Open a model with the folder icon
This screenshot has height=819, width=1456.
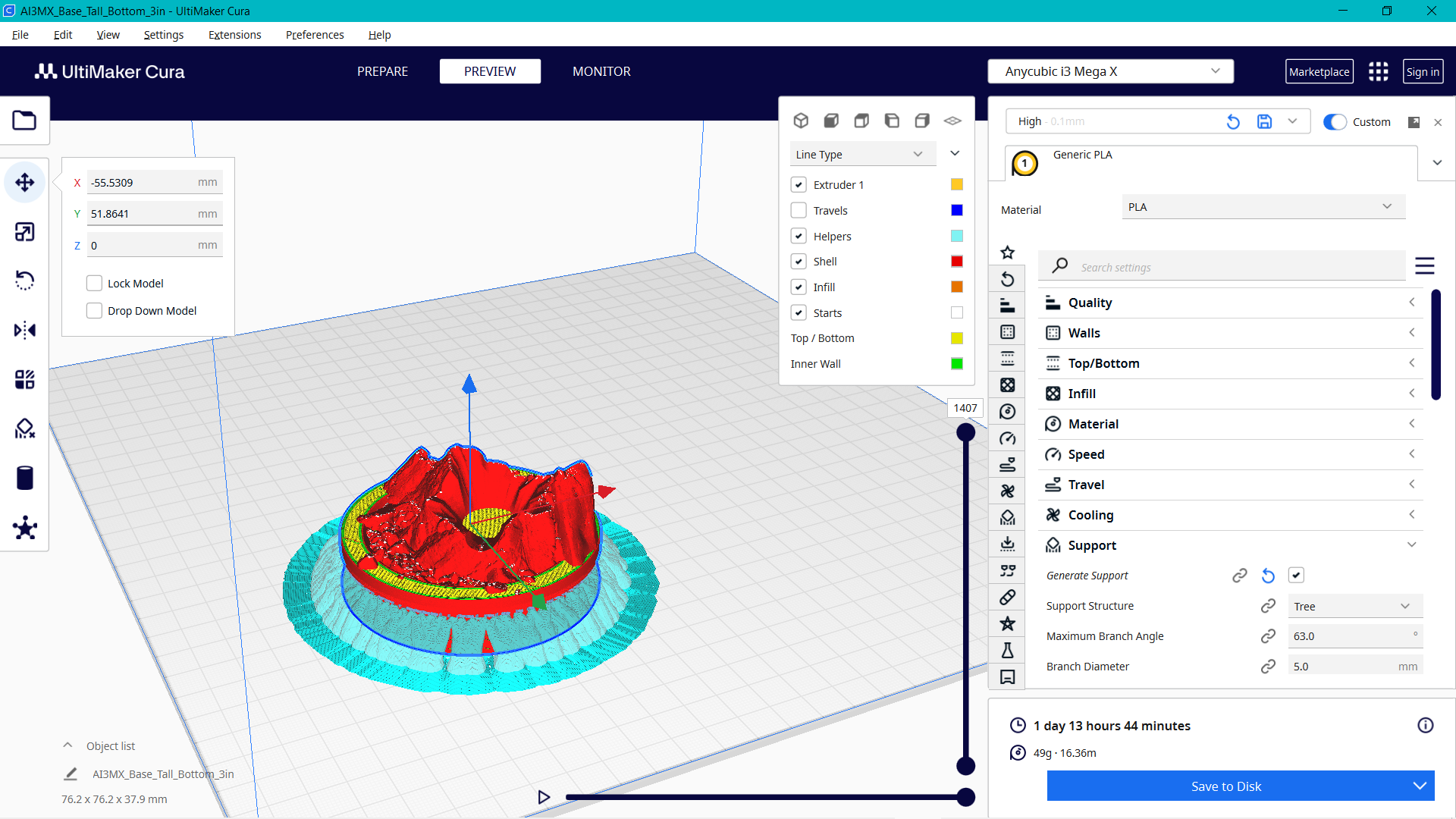coord(25,120)
